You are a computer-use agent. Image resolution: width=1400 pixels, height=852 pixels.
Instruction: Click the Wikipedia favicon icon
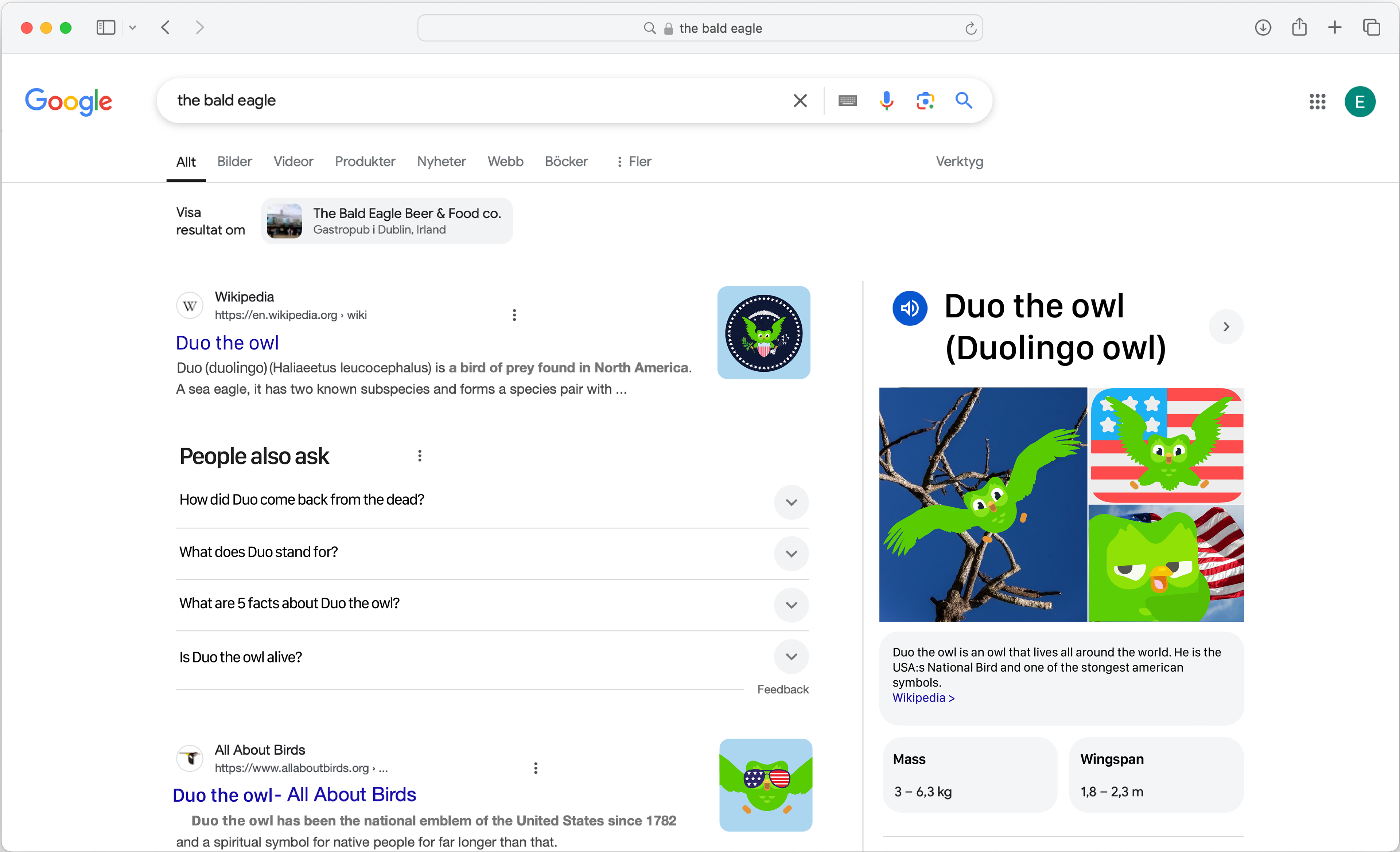(x=190, y=306)
